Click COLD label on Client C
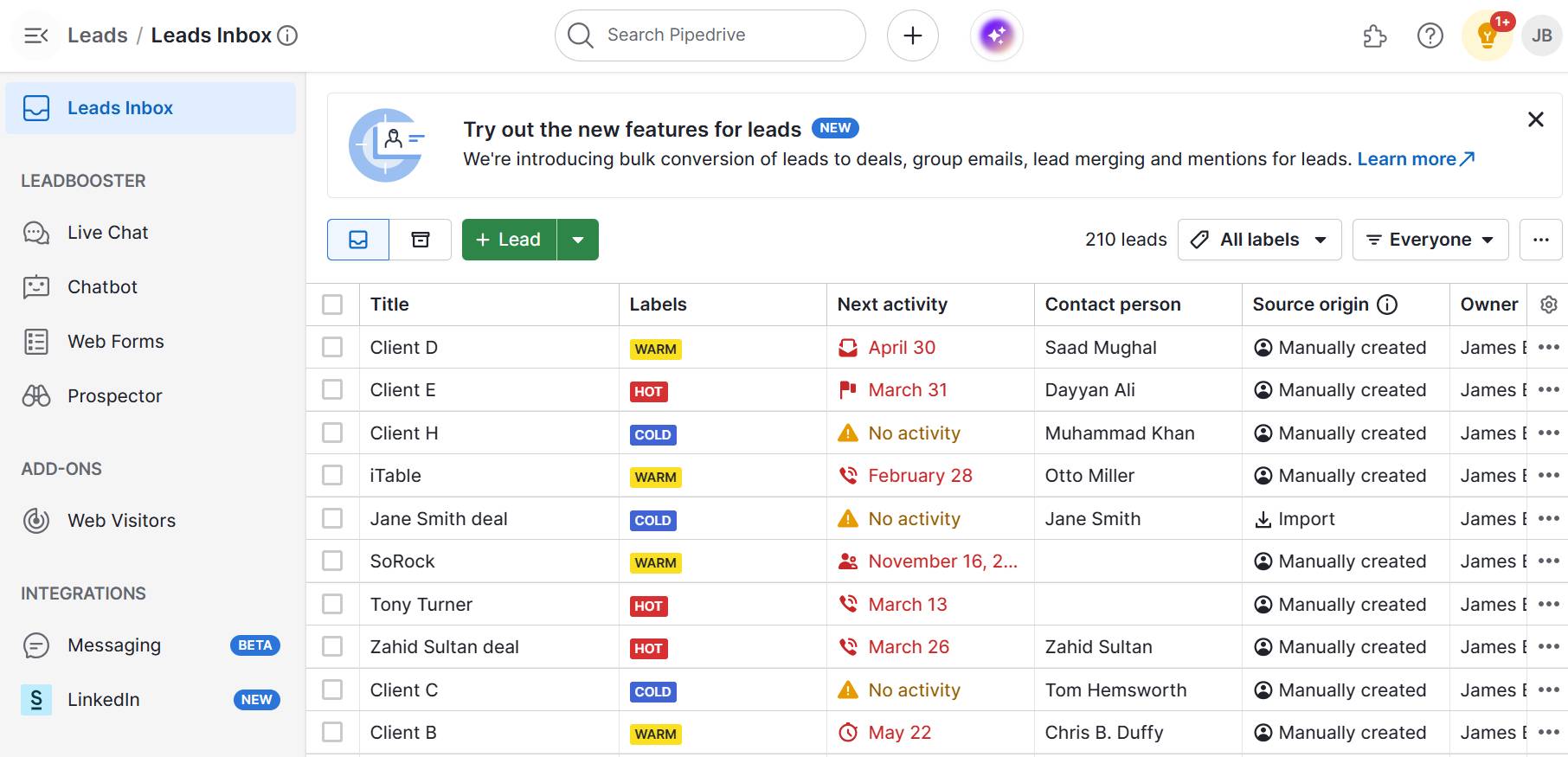The width and height of the screenshot is (1568, 757). pos(652,692)
